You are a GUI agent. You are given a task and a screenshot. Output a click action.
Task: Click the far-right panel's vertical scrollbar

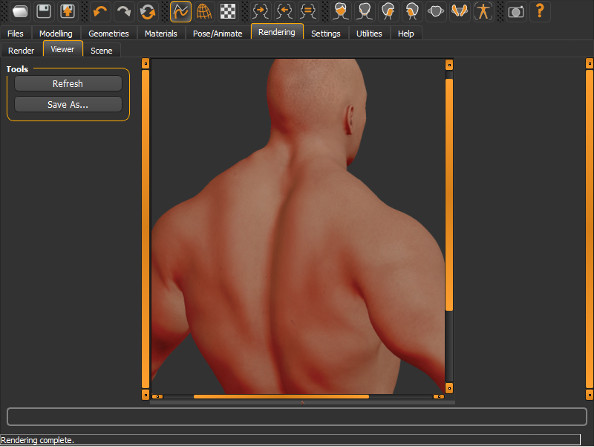589,229
